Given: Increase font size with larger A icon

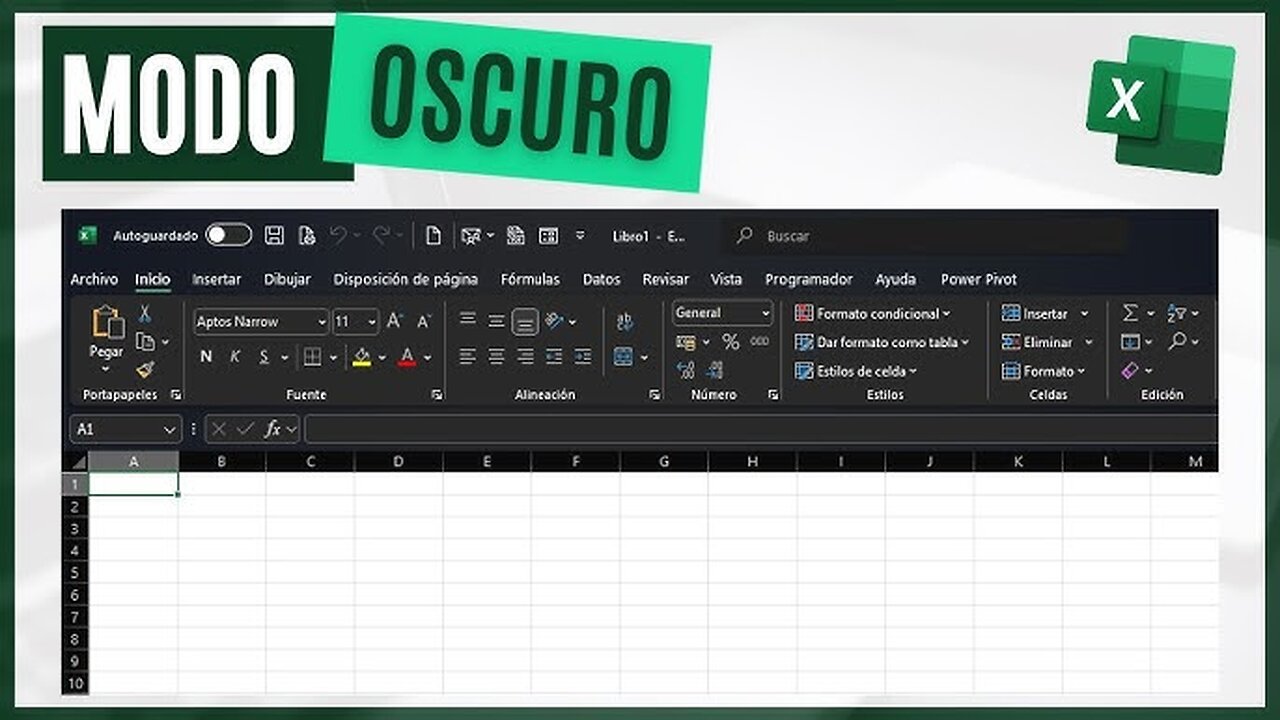Looking at the screenshot, I should (x=395, y=321).
